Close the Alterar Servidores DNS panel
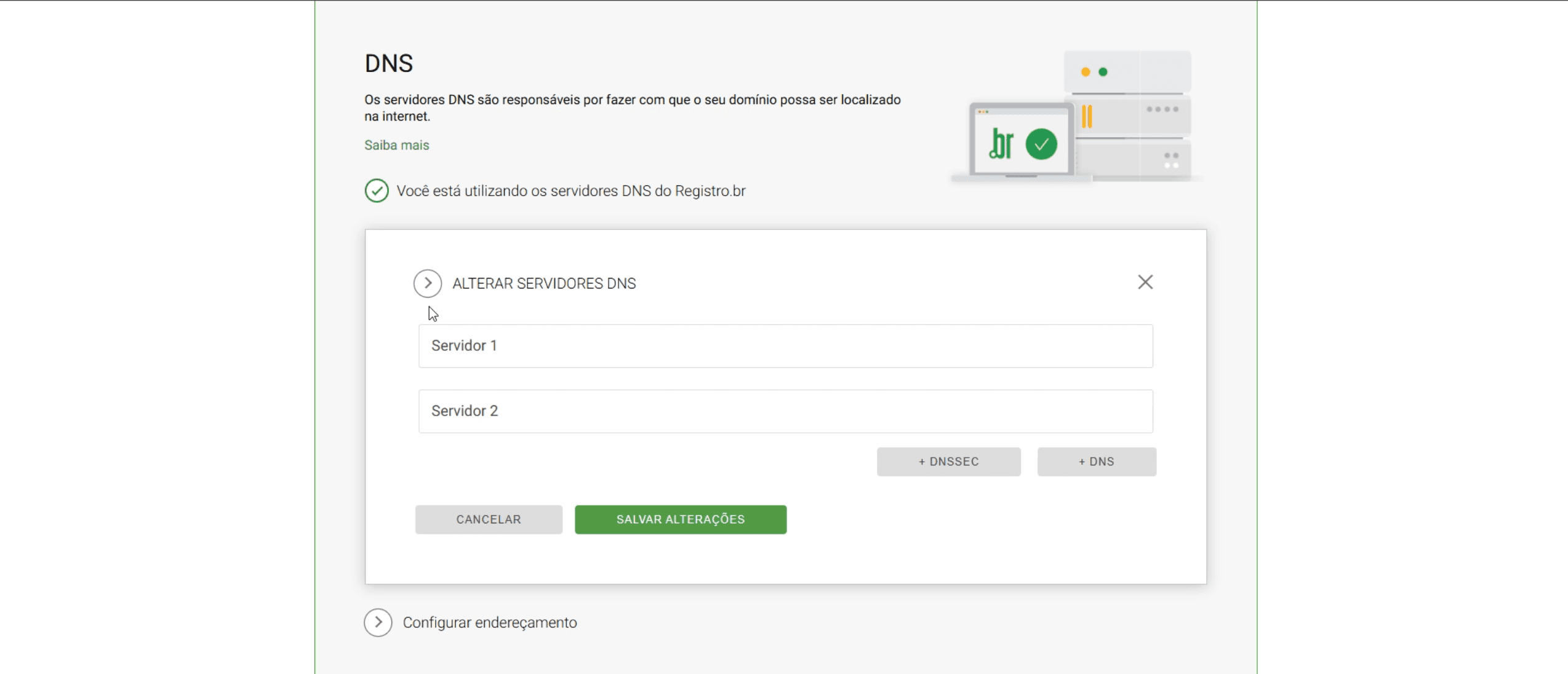 point(1145,282)
